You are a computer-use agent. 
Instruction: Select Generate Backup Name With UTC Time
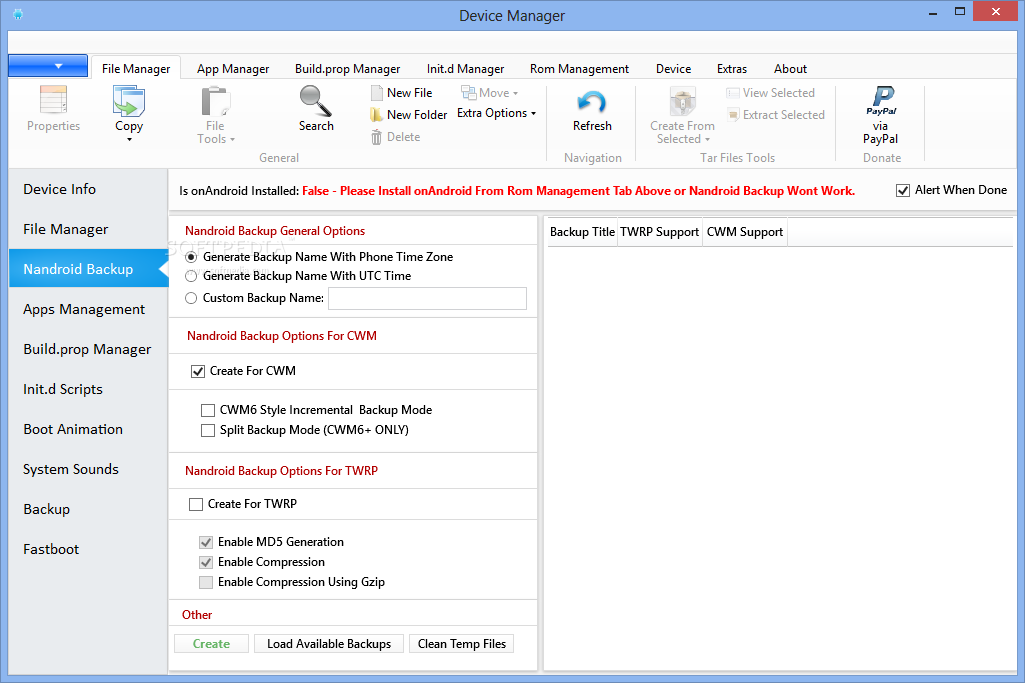pyautogui.click(x=191, y=276)
